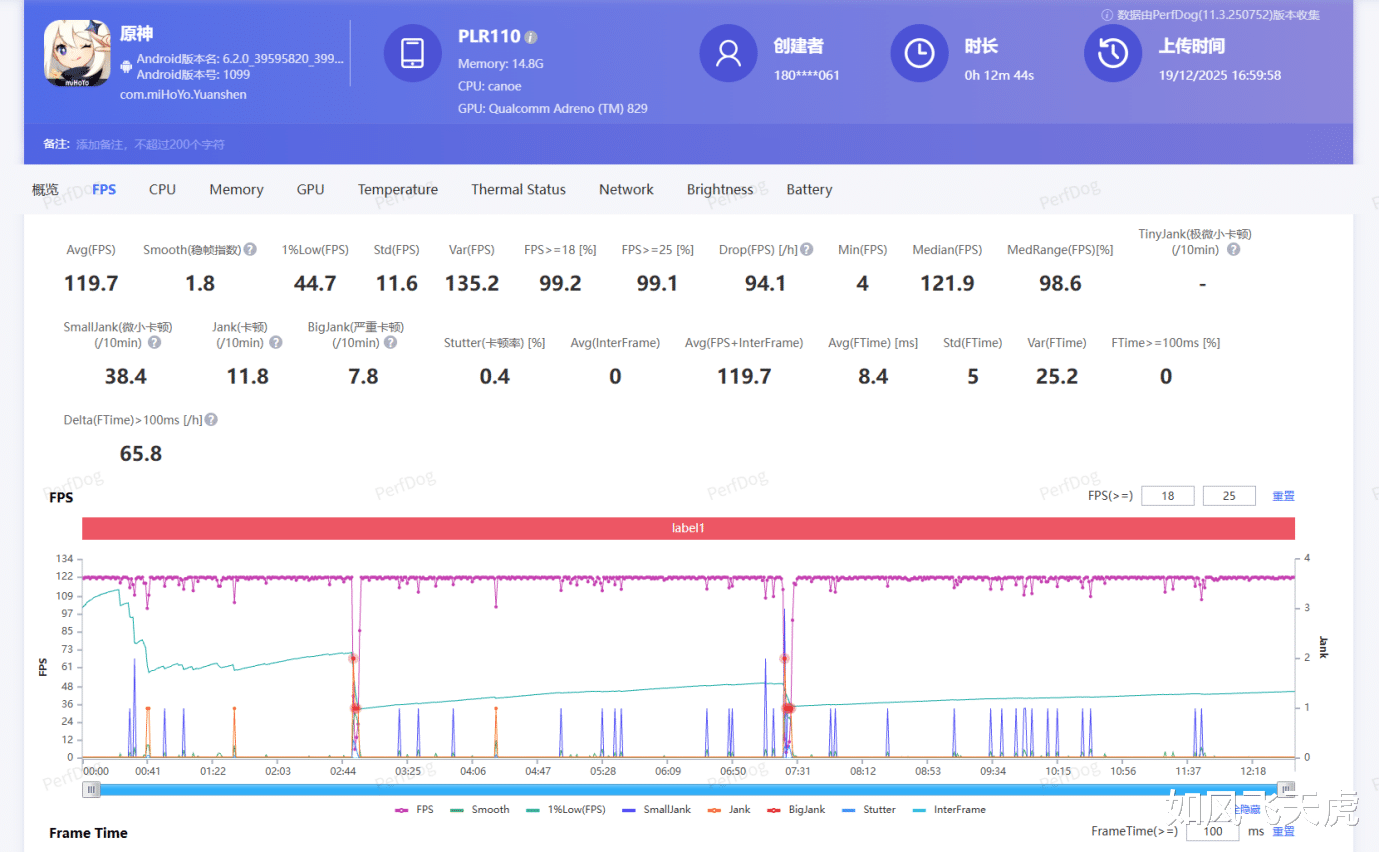Click 重置 link beside the FPS threshold fields

click(x=1283, y=496)
